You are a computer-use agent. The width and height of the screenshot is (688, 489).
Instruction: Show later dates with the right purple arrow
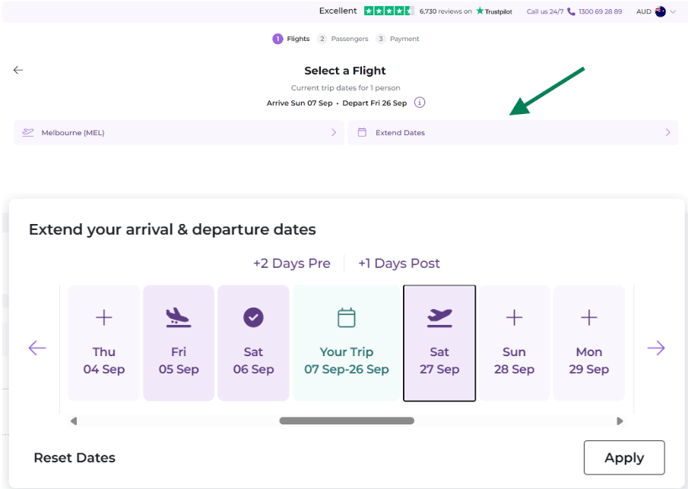(x=656, y=348)
